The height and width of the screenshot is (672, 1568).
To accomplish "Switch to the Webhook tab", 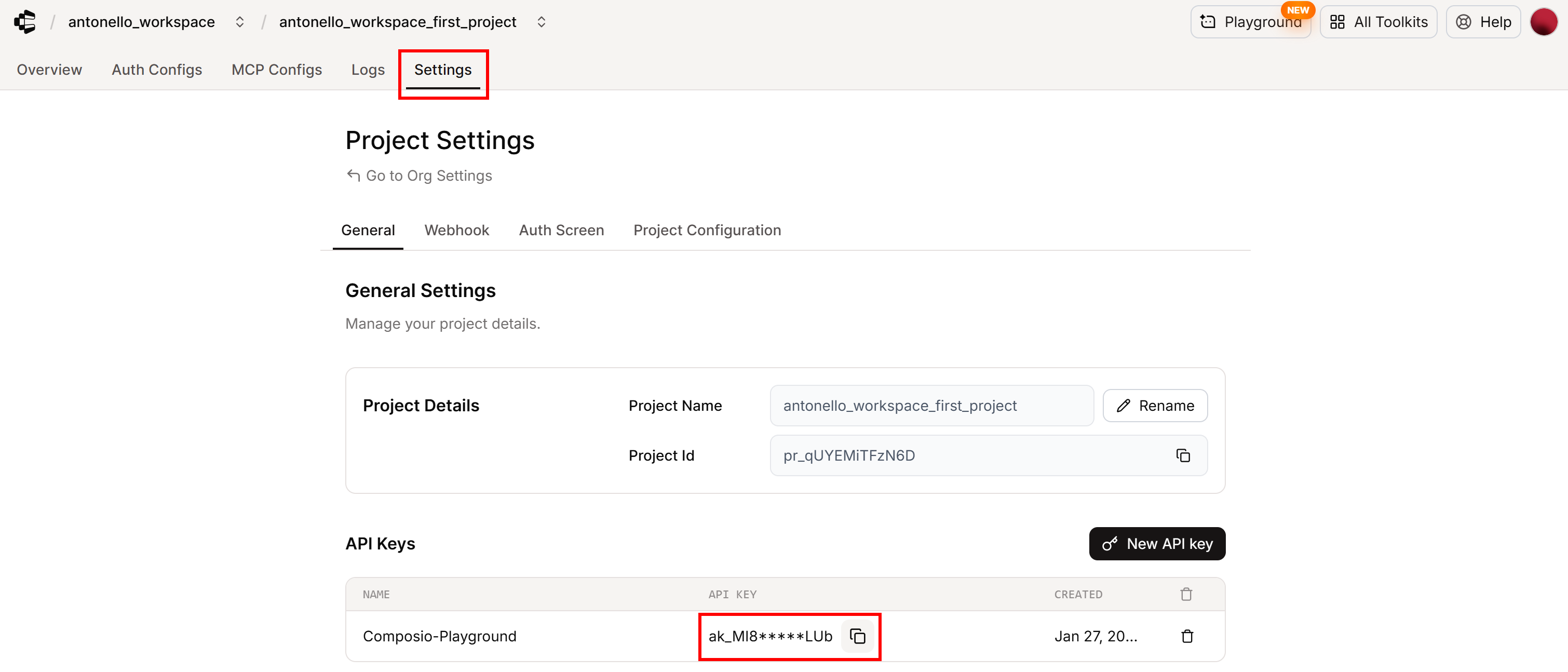I will coord(456,230).
